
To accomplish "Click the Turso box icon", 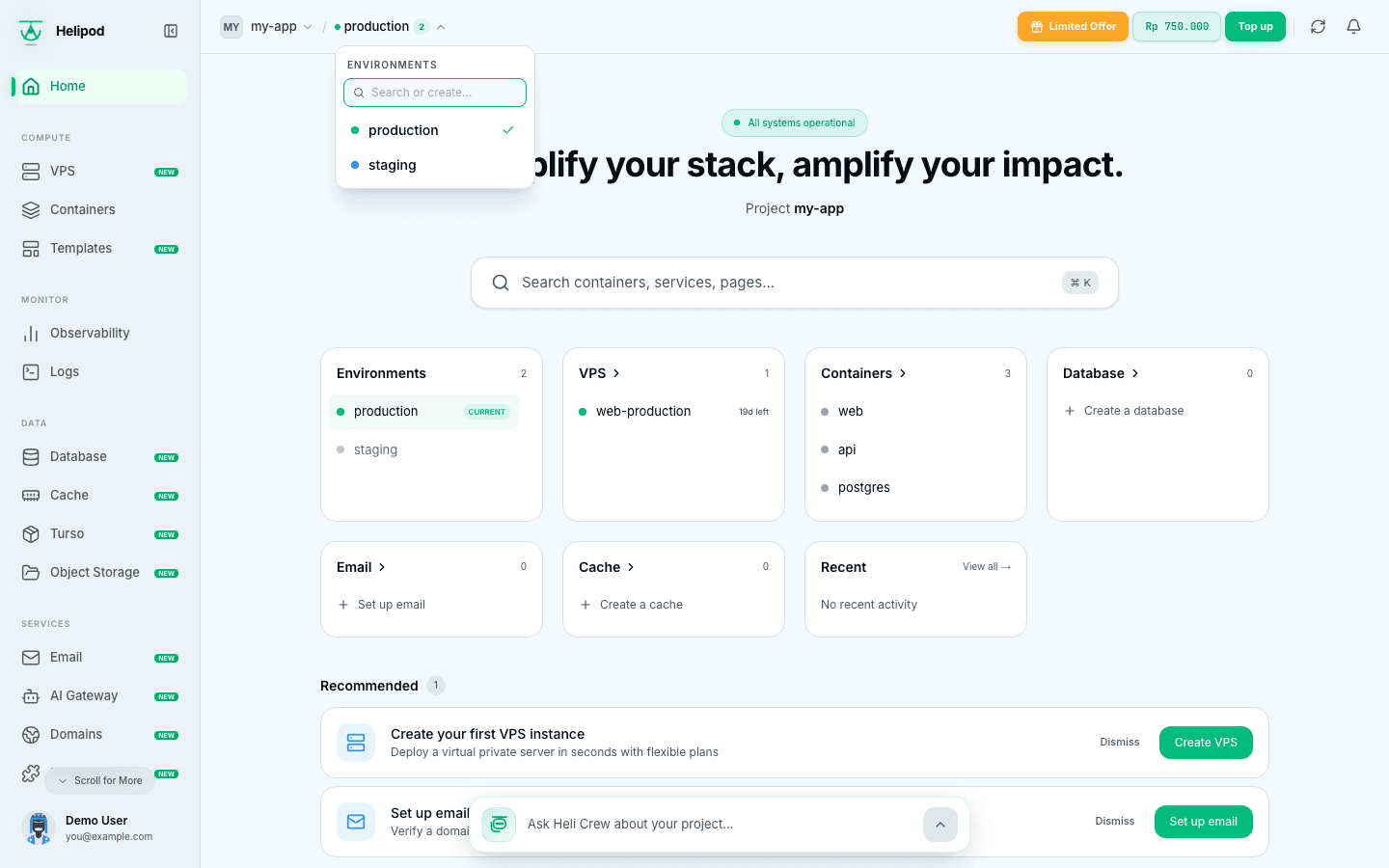I will [31, 533].
